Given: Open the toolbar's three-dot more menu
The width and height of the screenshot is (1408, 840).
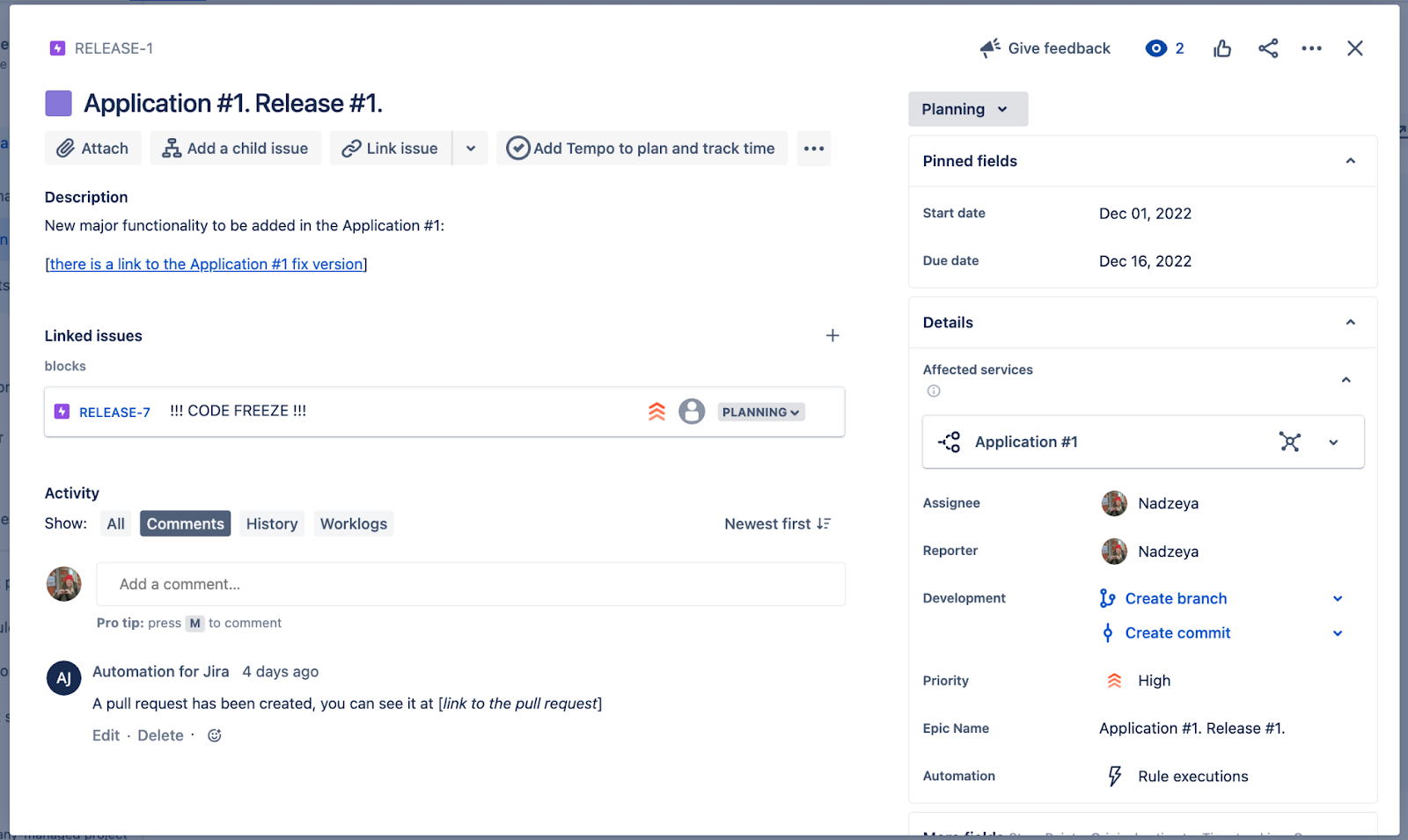Looking at the screenshot, I should (x=814, y=148).
